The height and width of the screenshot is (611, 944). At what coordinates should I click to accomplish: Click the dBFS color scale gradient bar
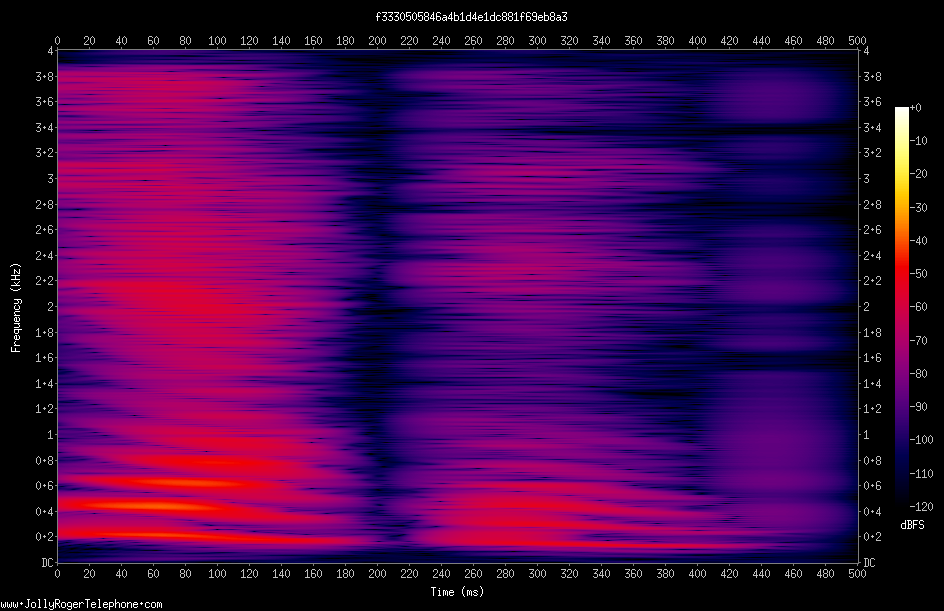[x=901, y=307]
